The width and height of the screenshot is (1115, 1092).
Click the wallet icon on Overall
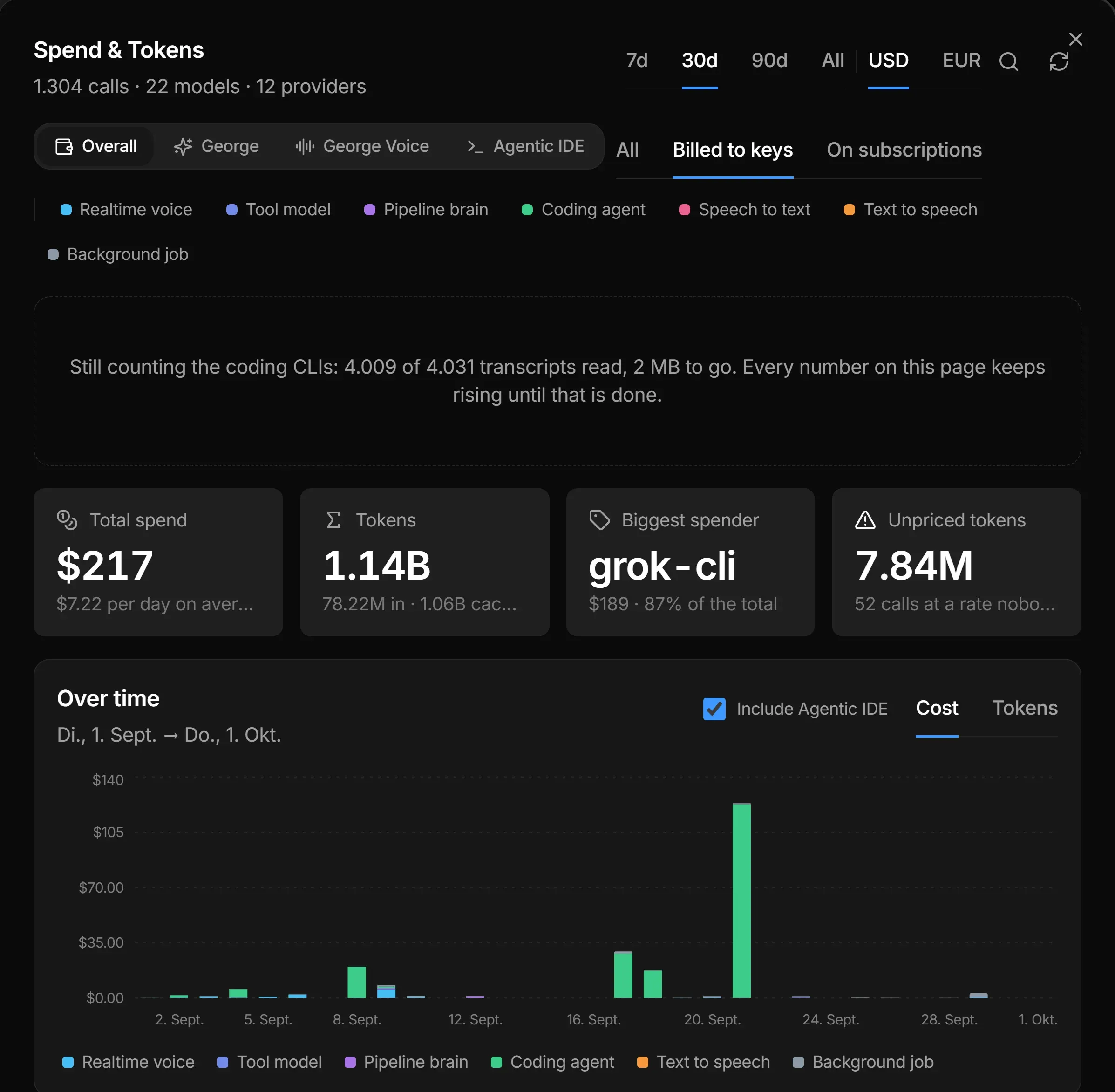point(64,146)
